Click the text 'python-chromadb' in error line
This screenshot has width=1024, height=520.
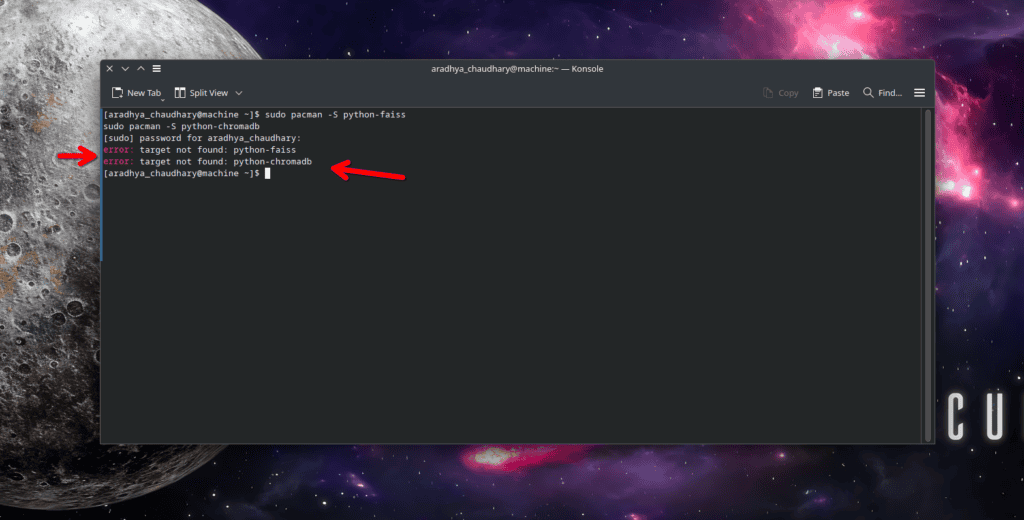coord(272,161)
